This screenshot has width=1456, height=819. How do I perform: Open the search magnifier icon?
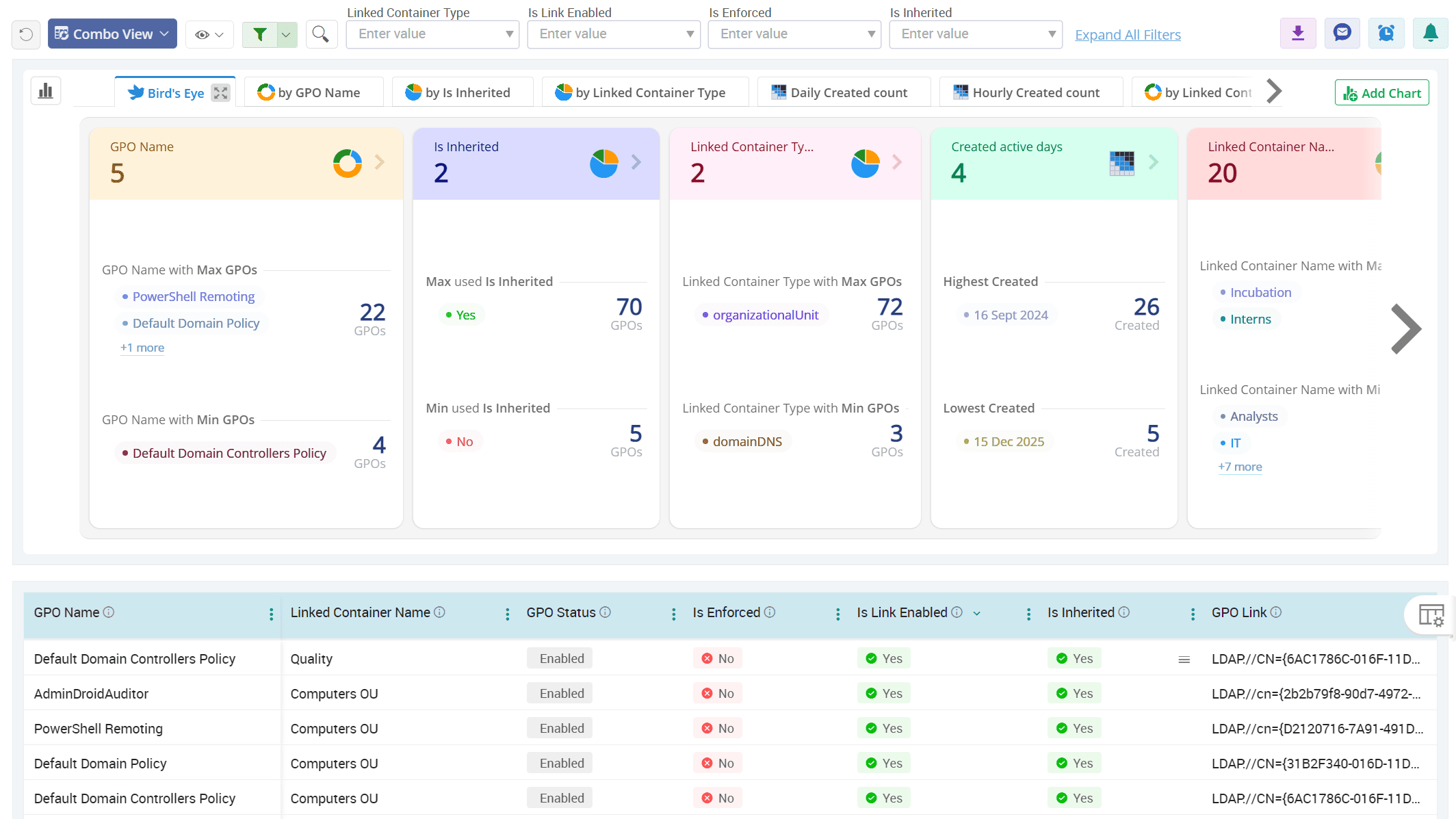coord(321,34)
